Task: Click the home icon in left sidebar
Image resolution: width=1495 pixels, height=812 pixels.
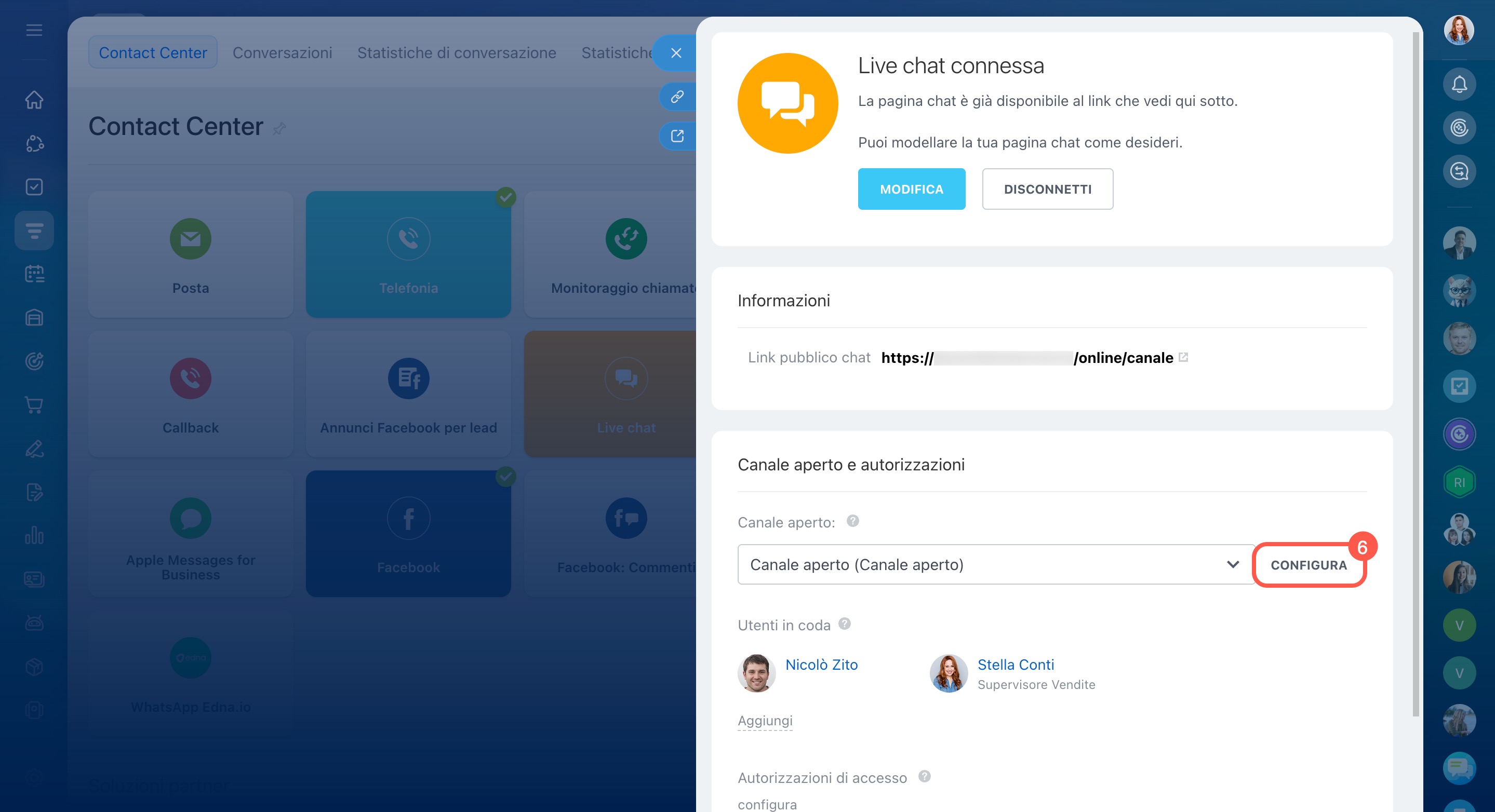Action: (x=34, y=100)
